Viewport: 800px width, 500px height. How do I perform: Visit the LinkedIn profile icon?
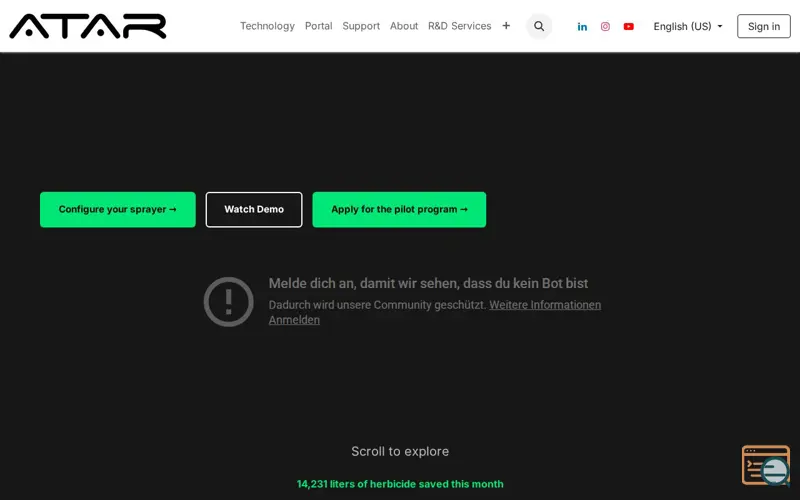pyautogui.click(x=582, y=27)
